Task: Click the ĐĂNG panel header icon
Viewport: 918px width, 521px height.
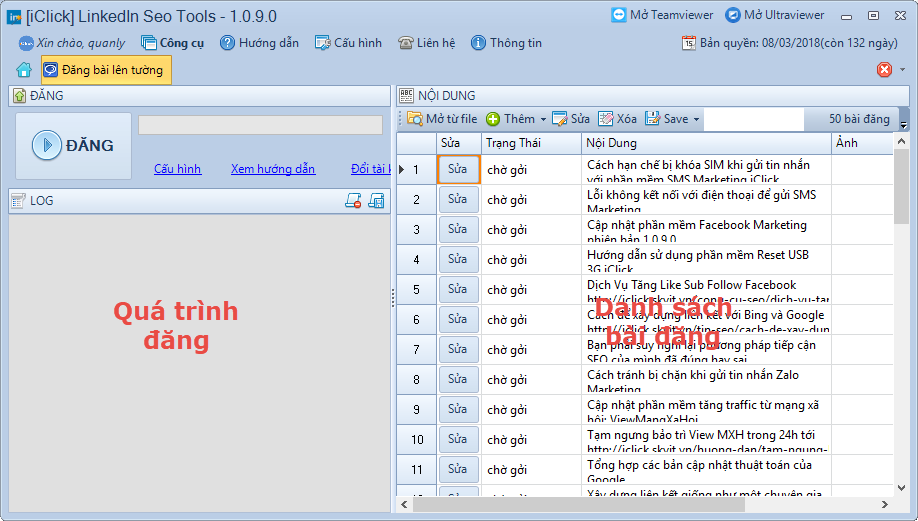Action: pos(19,95)
